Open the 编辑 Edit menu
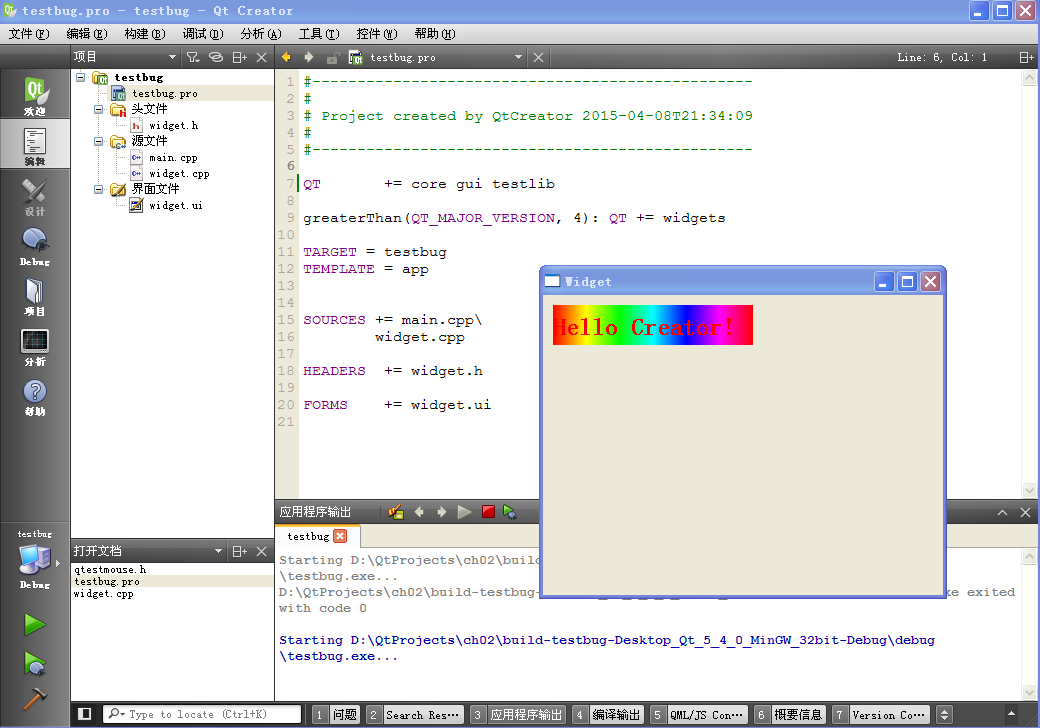Image resolution: width=1040 pixels, height=728 pixels. coord(87,34)
